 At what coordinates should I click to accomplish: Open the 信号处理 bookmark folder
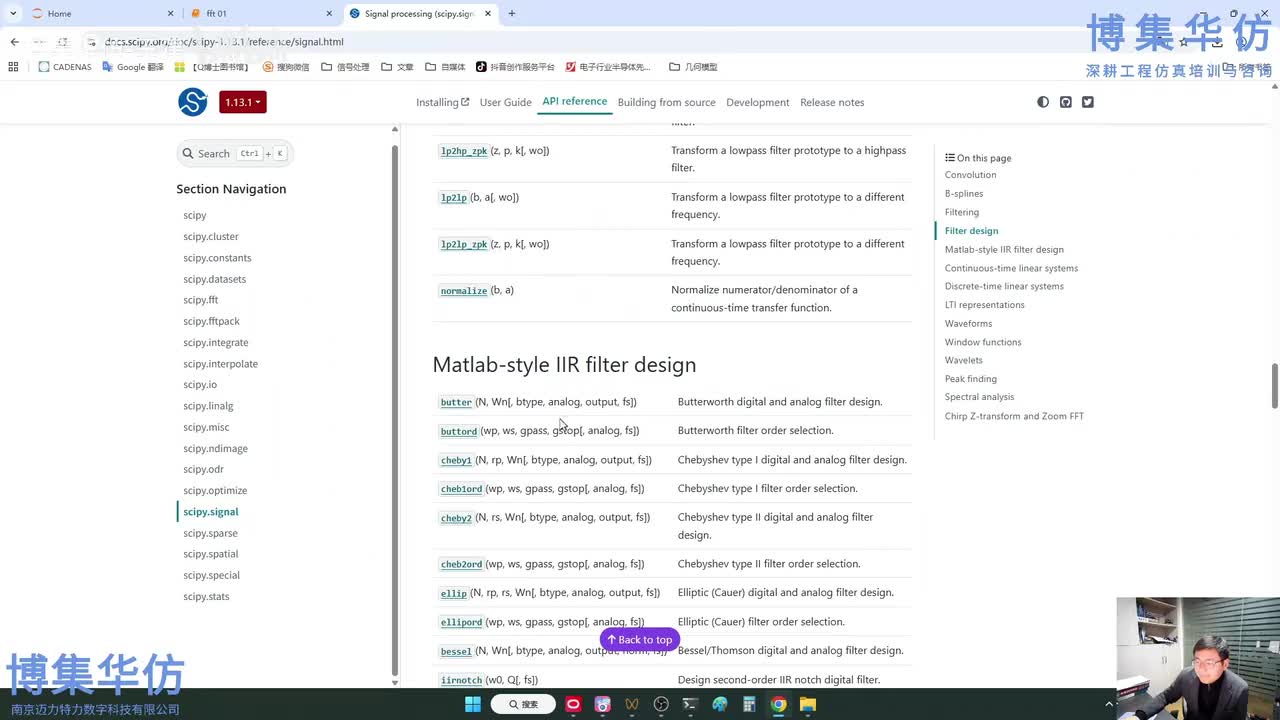345,67
